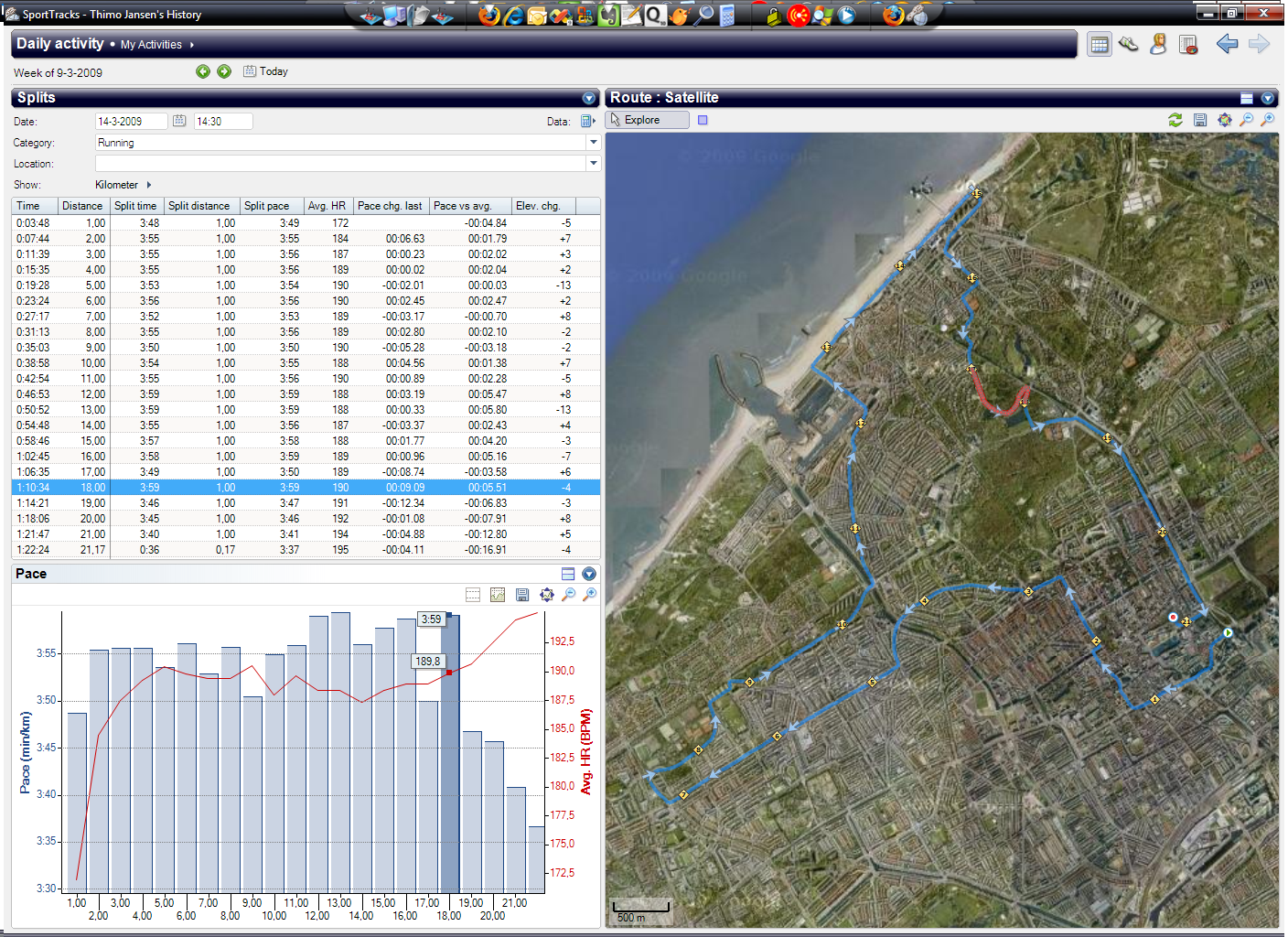
Task: Toggle the Daily Activity calendar view
Action: 1100,44
